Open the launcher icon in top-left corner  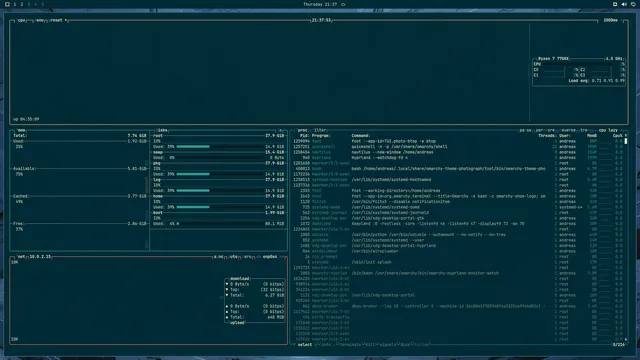tap(7, 4)
